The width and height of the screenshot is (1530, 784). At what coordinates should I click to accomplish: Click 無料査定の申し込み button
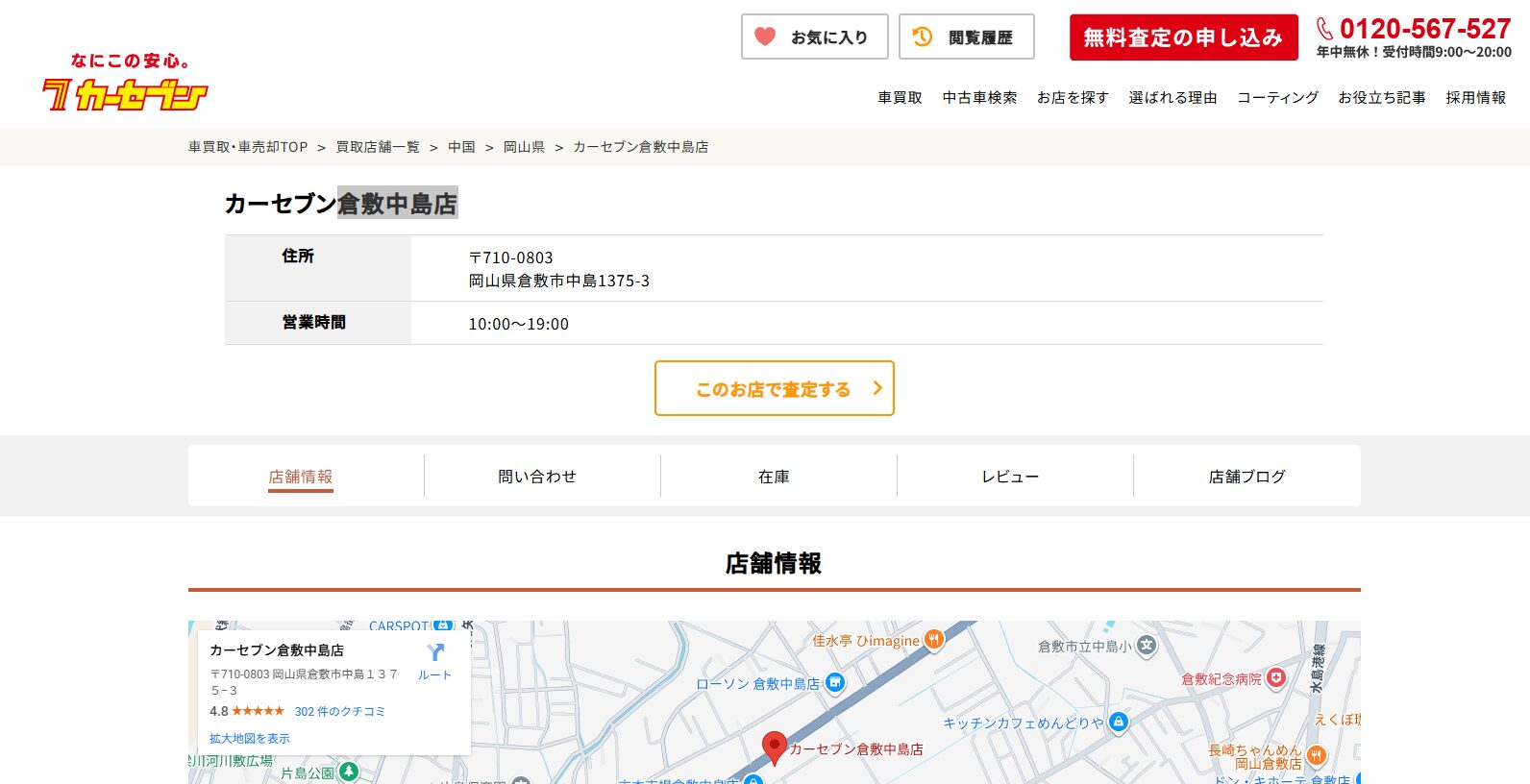[1184, 37]
